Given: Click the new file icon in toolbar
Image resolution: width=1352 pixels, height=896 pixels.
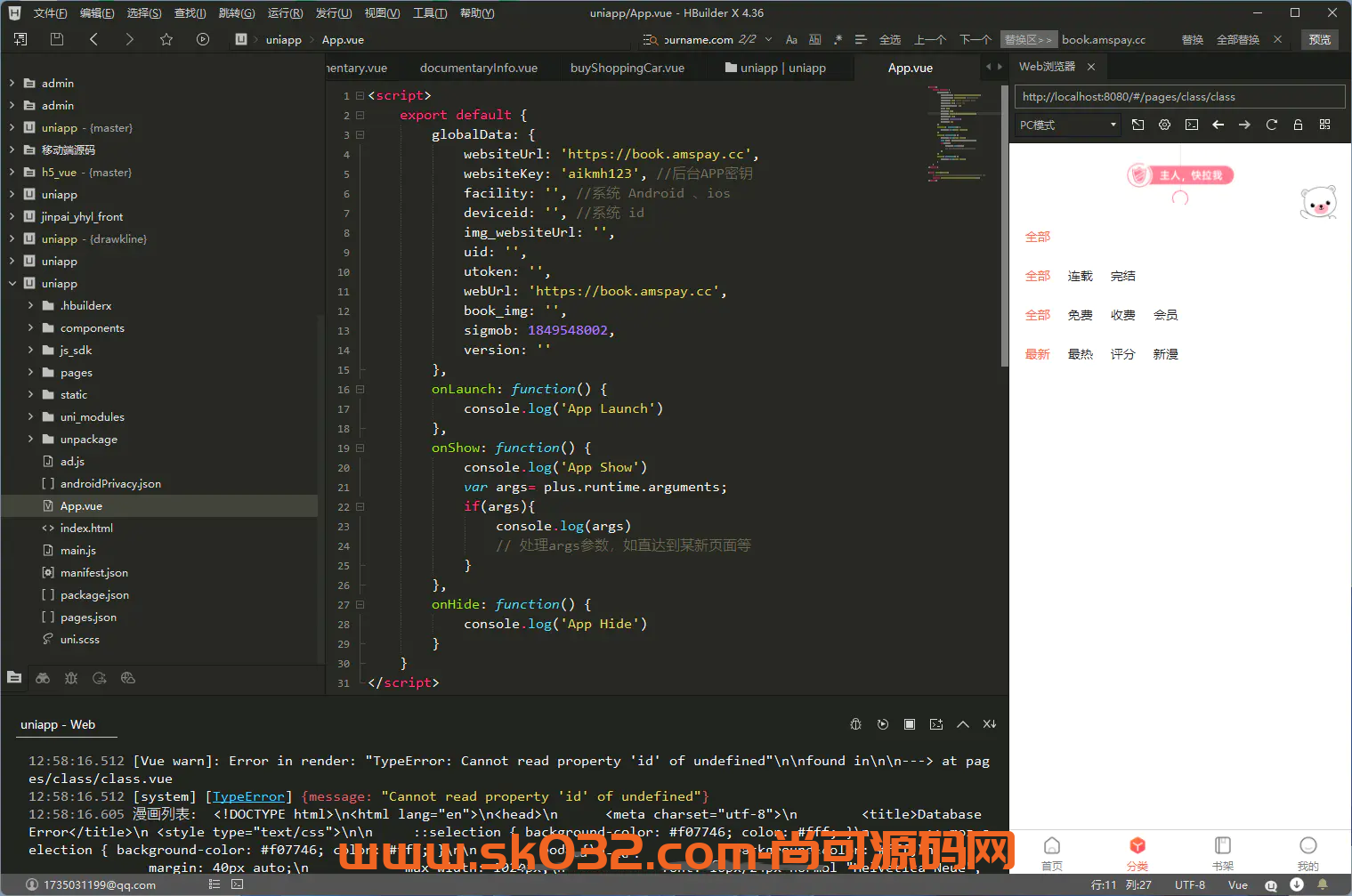Looking at the screenshot, I should [x=20, y=39].
